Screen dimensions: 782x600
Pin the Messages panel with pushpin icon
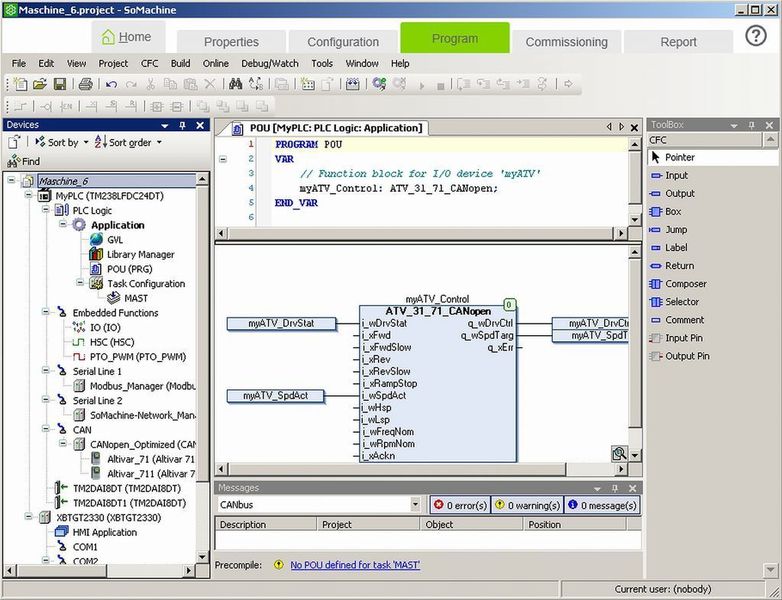615,488
